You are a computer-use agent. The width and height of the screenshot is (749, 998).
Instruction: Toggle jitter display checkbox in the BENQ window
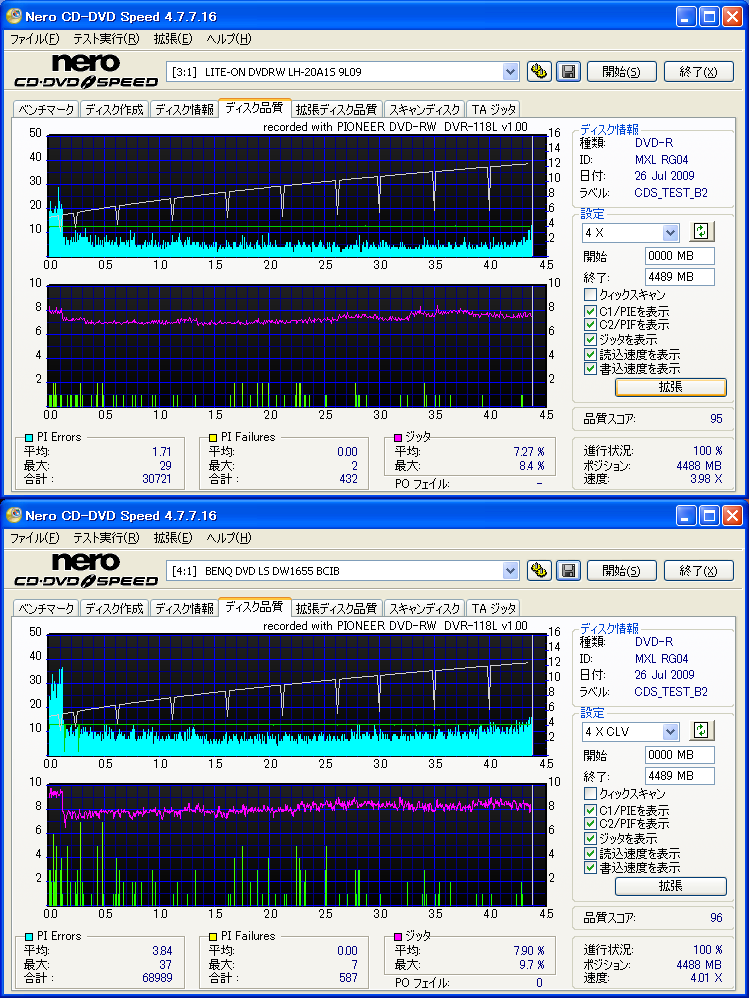tap(590, 838)
